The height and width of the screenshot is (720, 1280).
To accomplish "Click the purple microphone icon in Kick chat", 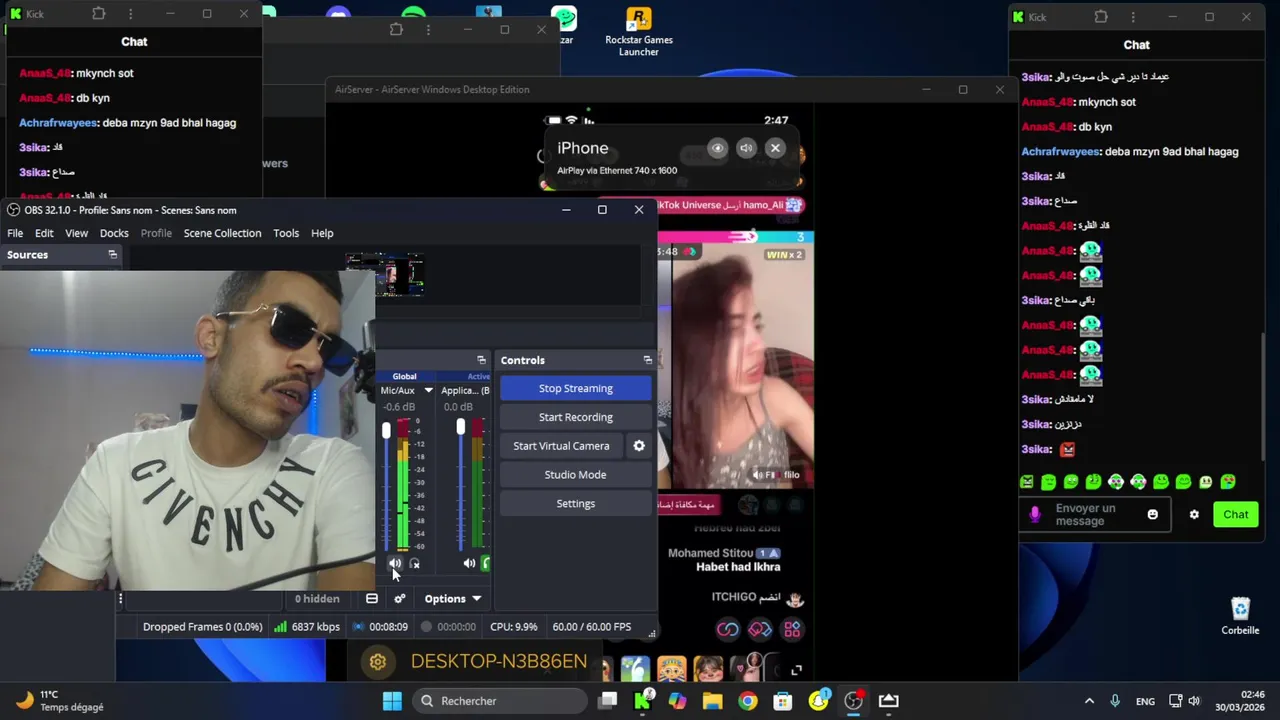I will [1035, 514].
